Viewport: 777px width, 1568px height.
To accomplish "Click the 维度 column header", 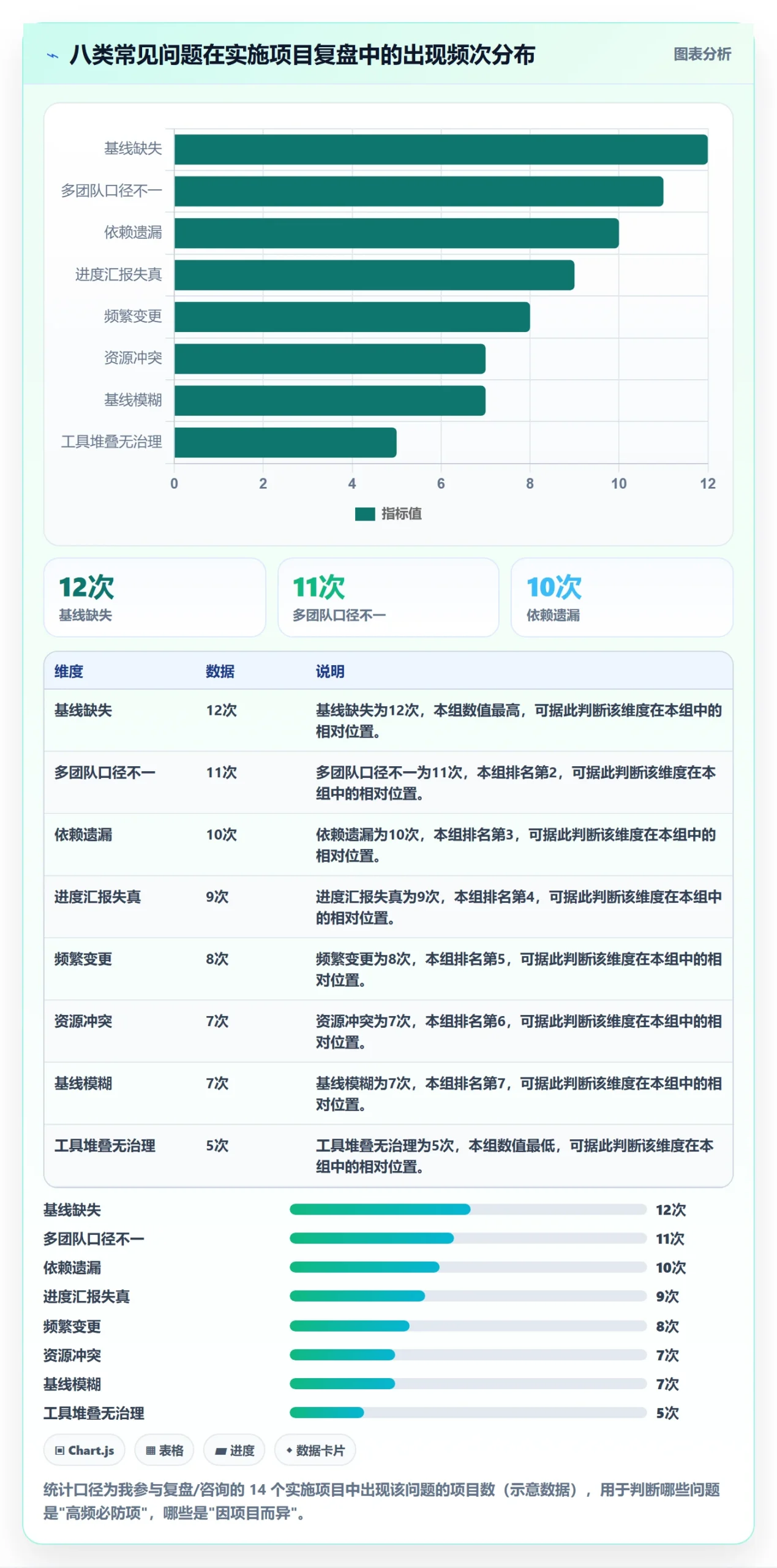I will click(x=69, y=671).
